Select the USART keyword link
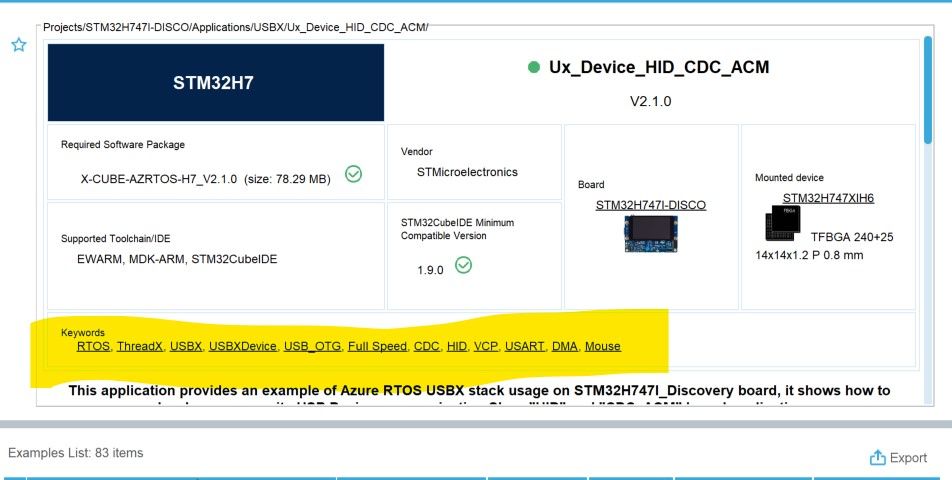Screen dimensions: 952x480 click(525, 346)
